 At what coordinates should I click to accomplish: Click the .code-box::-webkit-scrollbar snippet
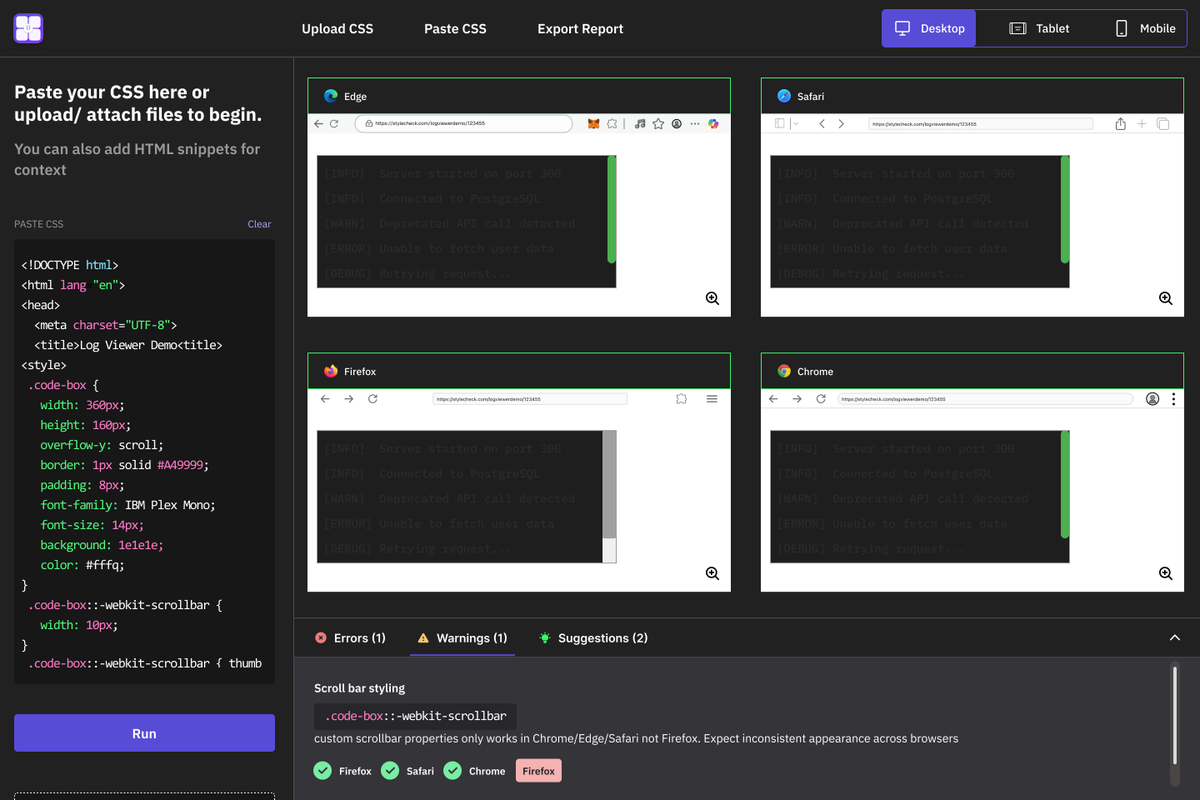(415, 715)
